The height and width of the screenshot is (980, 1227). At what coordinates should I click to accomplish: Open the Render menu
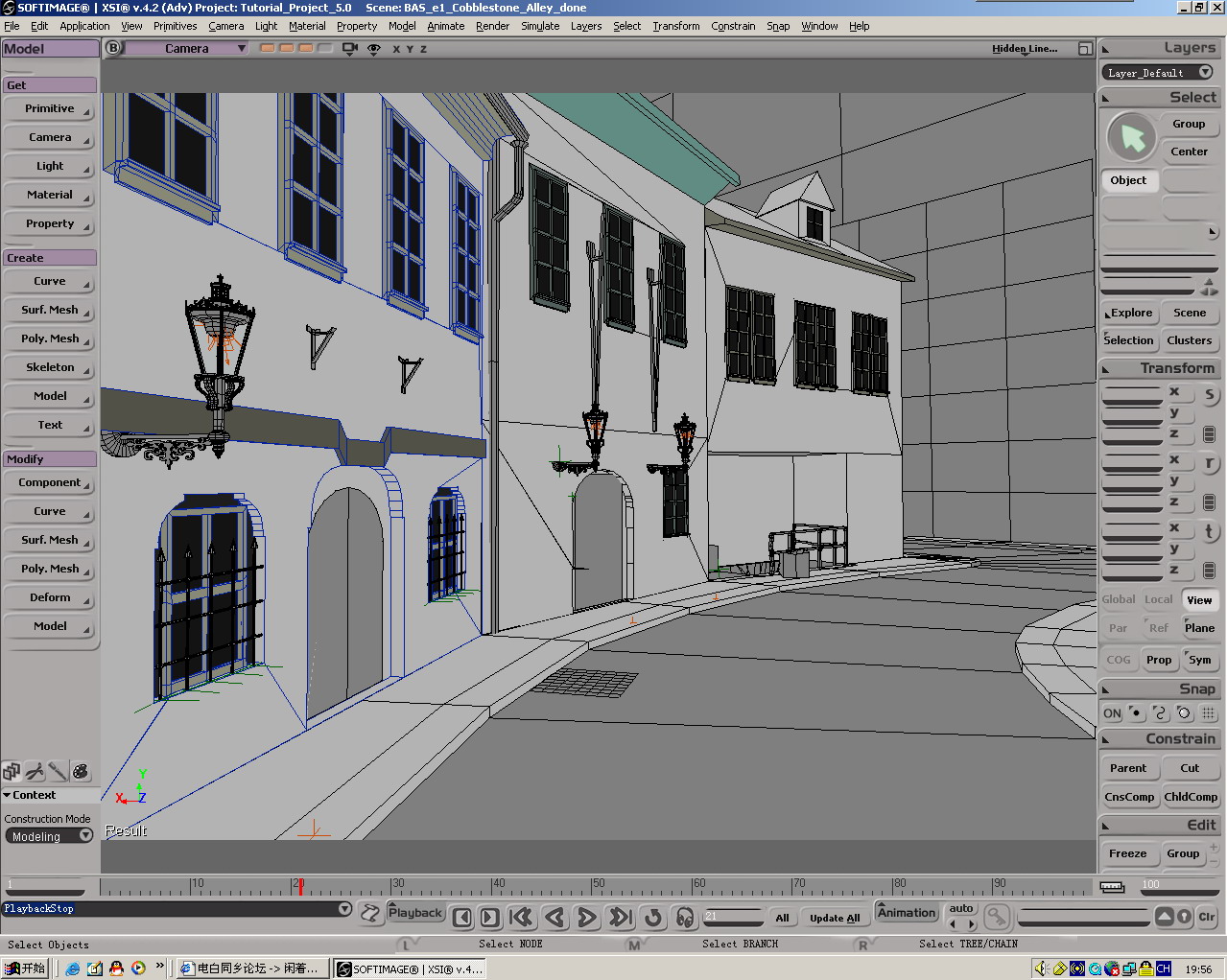(x=492, y=26)
